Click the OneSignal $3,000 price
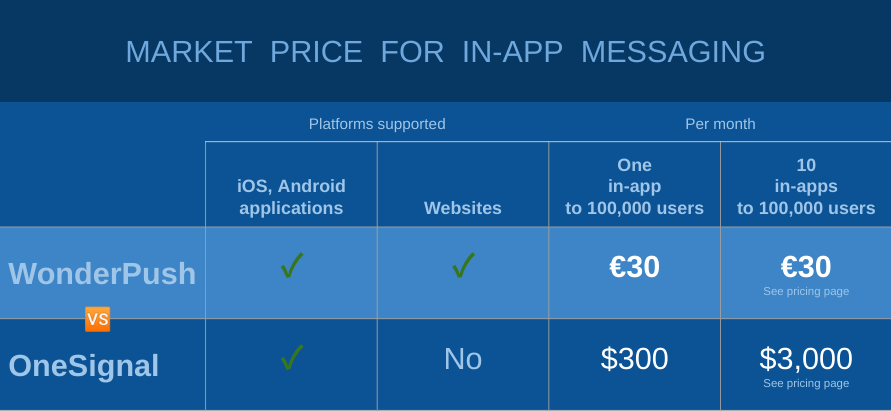The width and height of the screenshot is (891, 411). point(806,359)
